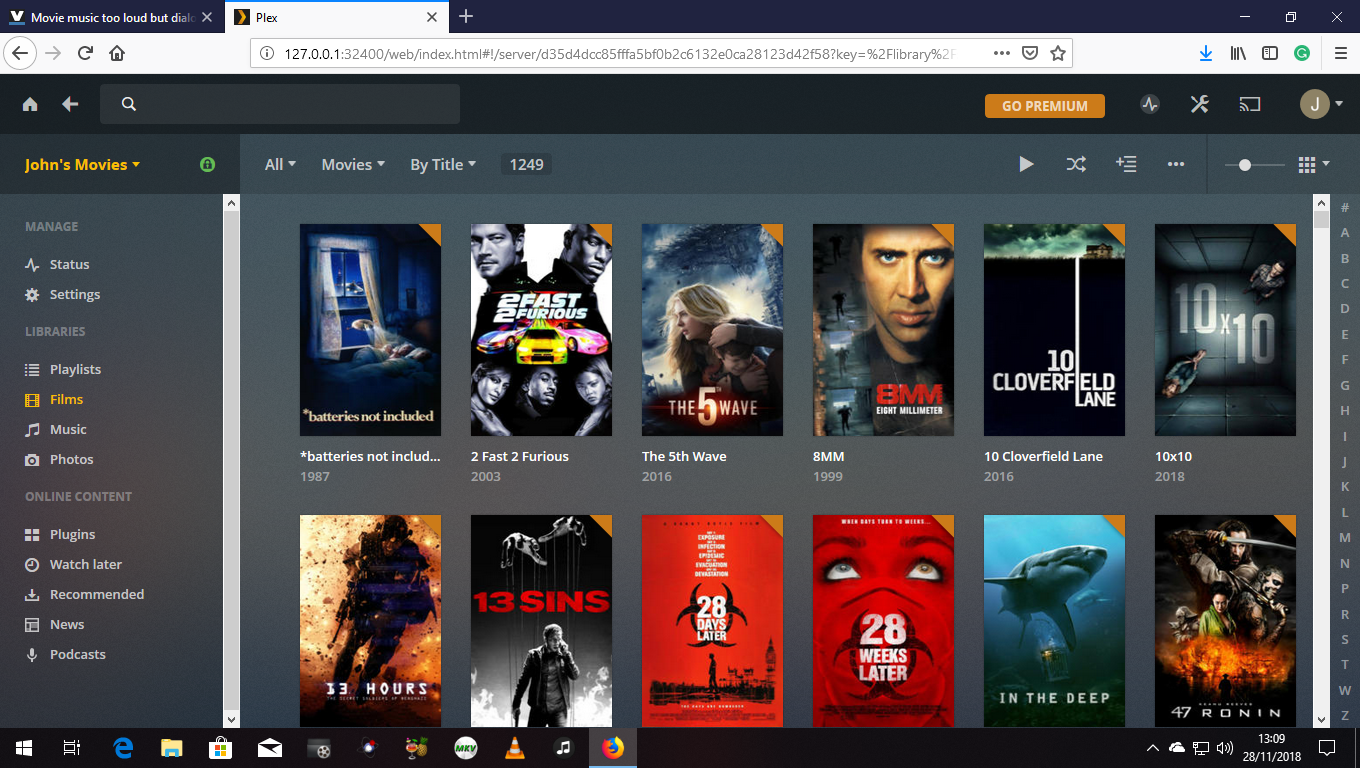Click the Firefox address bar URL
Screen dimensions: 1360x768
pyautogui.click(x=620, y=53)
